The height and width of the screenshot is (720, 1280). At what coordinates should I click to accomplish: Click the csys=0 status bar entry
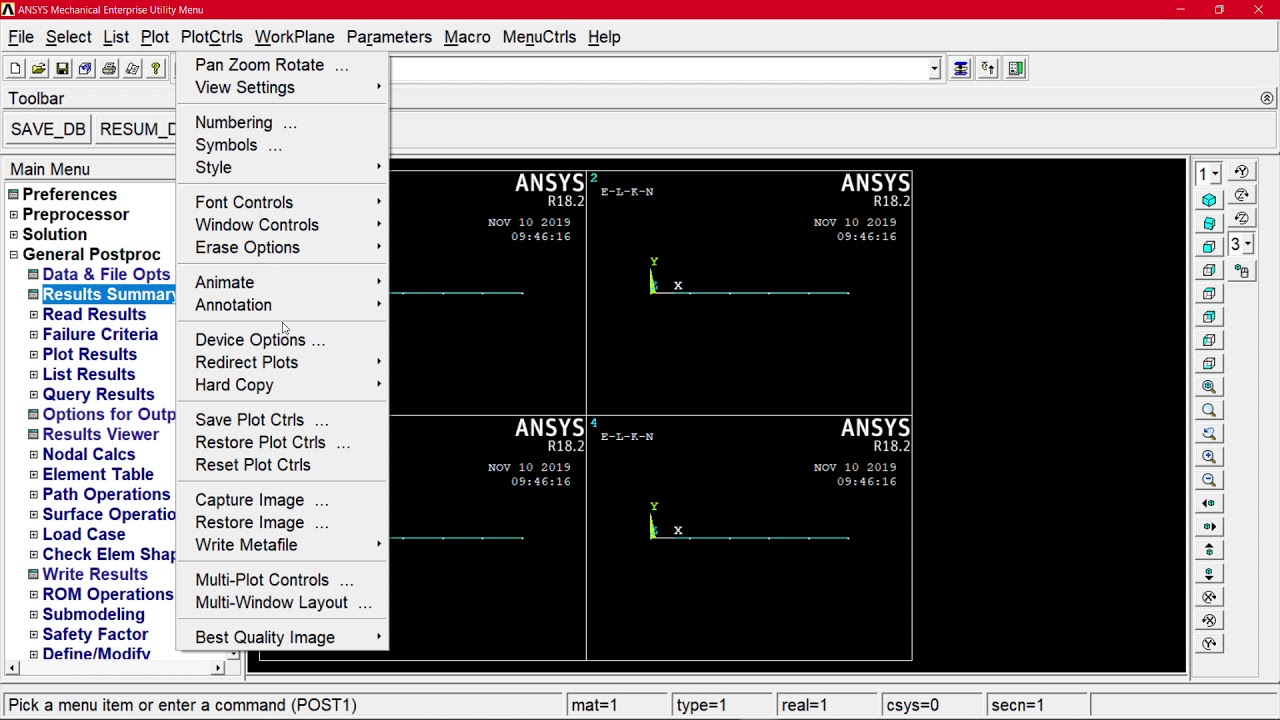(x=931, y=705)
